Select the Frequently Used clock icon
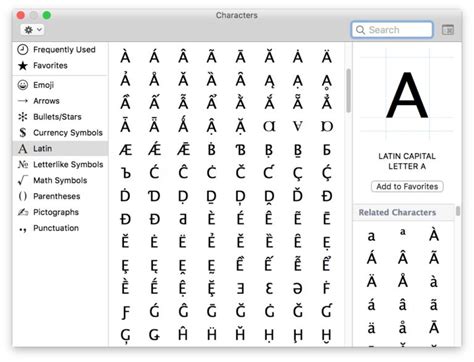Screen dimensions: 474x362 coord(23,50)
